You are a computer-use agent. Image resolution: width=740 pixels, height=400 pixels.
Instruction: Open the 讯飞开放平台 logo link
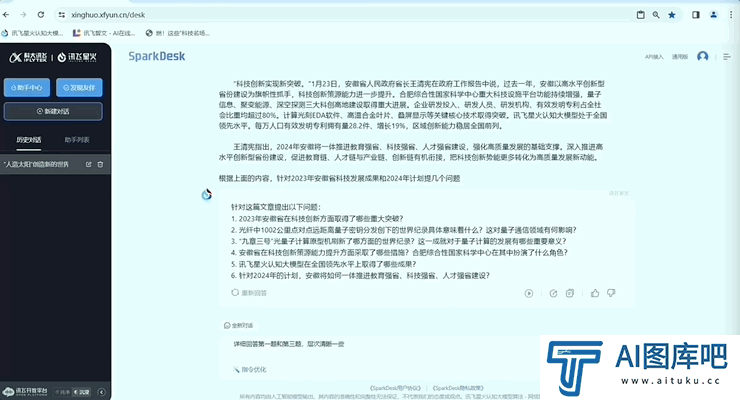pyautogui.click(x=25, y=392)
